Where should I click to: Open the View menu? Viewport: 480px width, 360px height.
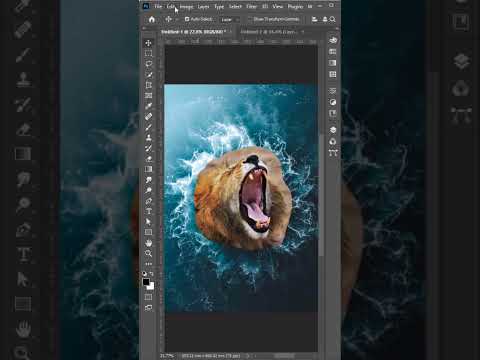(277, 6)
